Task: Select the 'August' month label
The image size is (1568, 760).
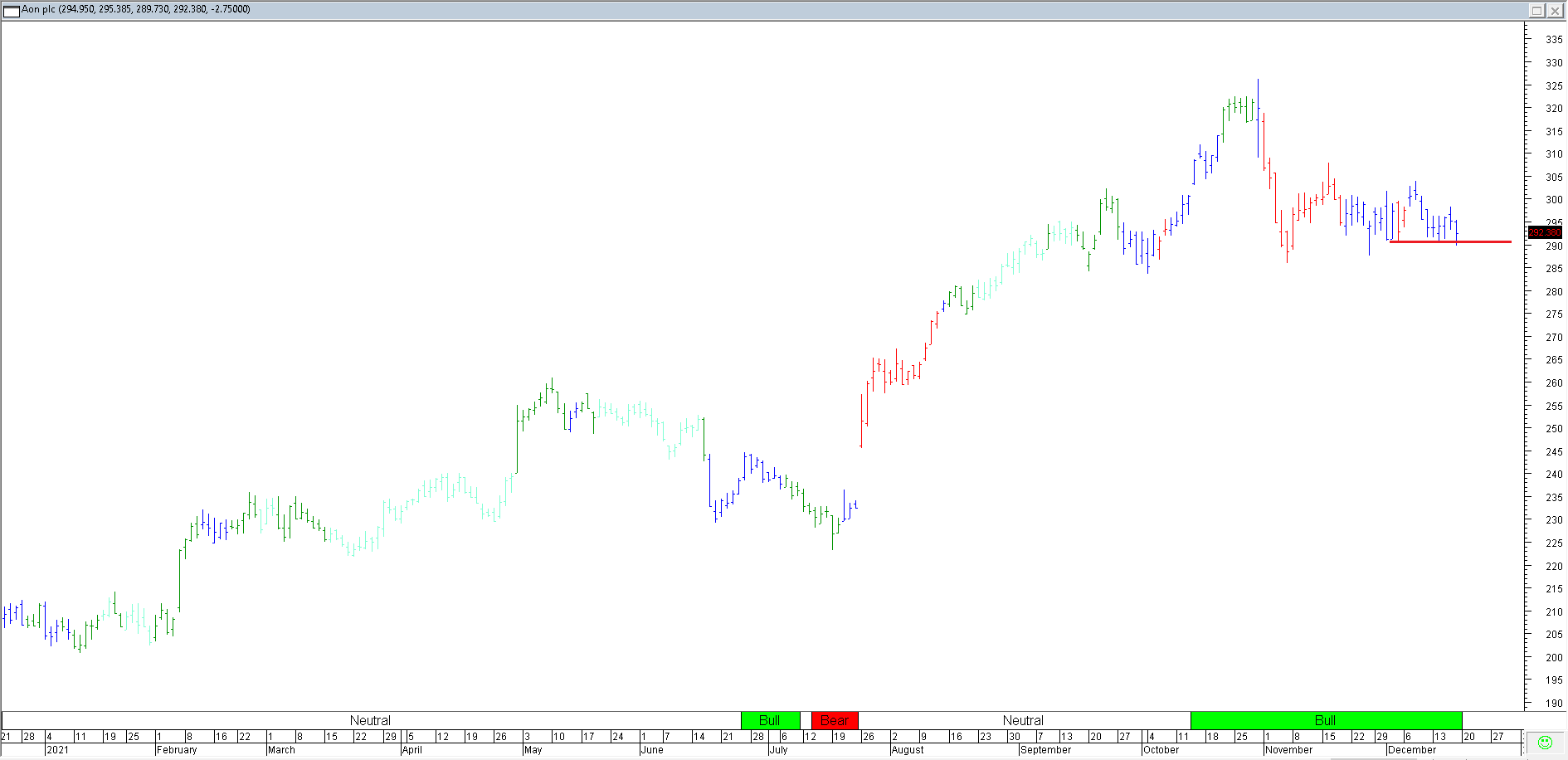Action: (x=908, y=750)
